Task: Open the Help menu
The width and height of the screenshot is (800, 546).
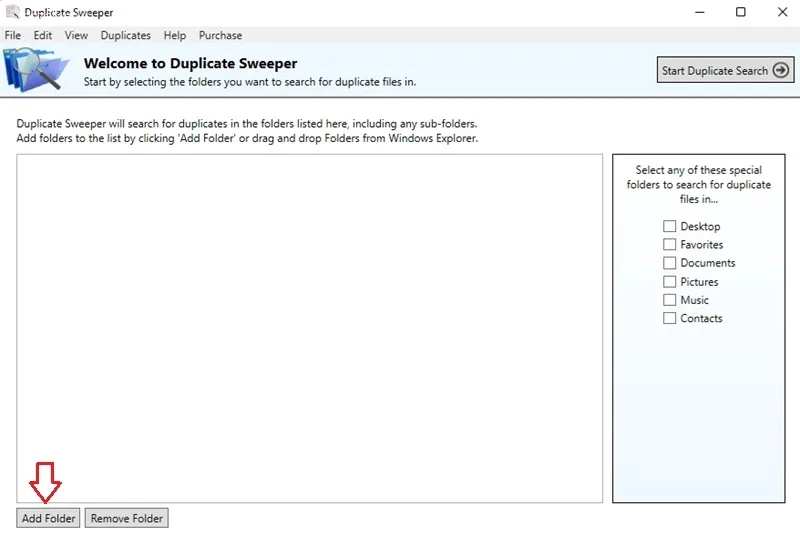Action: (174, 35)
